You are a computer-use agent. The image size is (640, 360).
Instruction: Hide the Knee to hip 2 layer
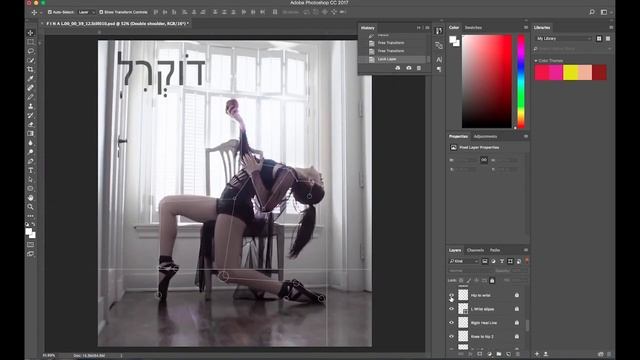(451, 337)
